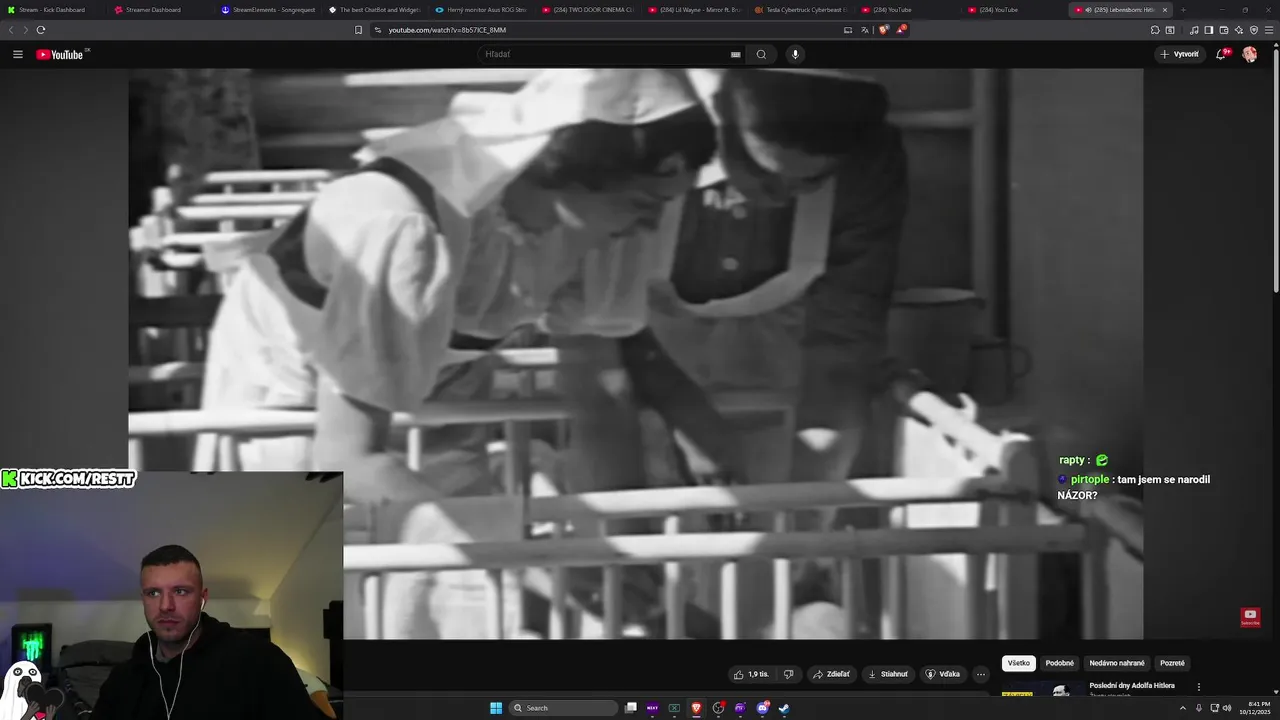Screen dimensions: 1280x720
Task: Like the video with the thumbs-up button
Action: click(x=751, y=674)
